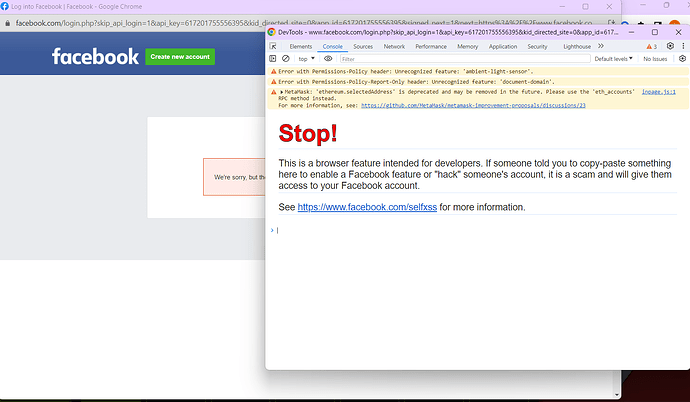The width and height of the screenshot is (690, 402).
Task: Open the Memory tab
Action: 467,46
